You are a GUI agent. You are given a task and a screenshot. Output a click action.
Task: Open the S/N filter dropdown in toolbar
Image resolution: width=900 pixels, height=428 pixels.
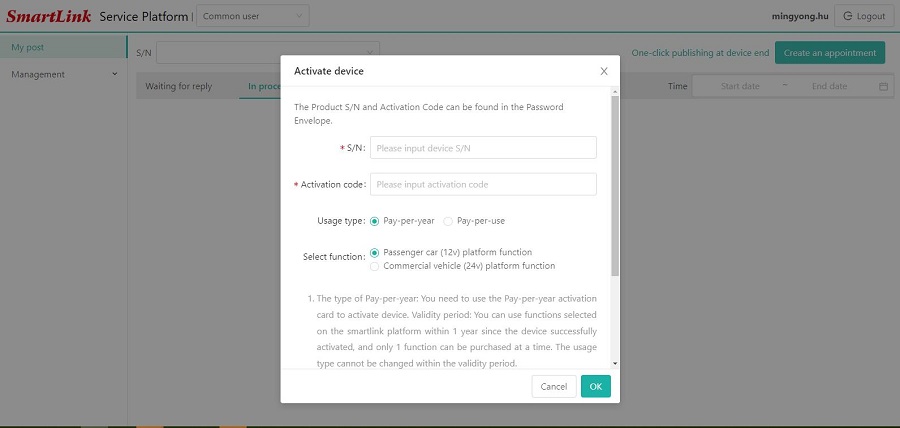tap(268, 52)
